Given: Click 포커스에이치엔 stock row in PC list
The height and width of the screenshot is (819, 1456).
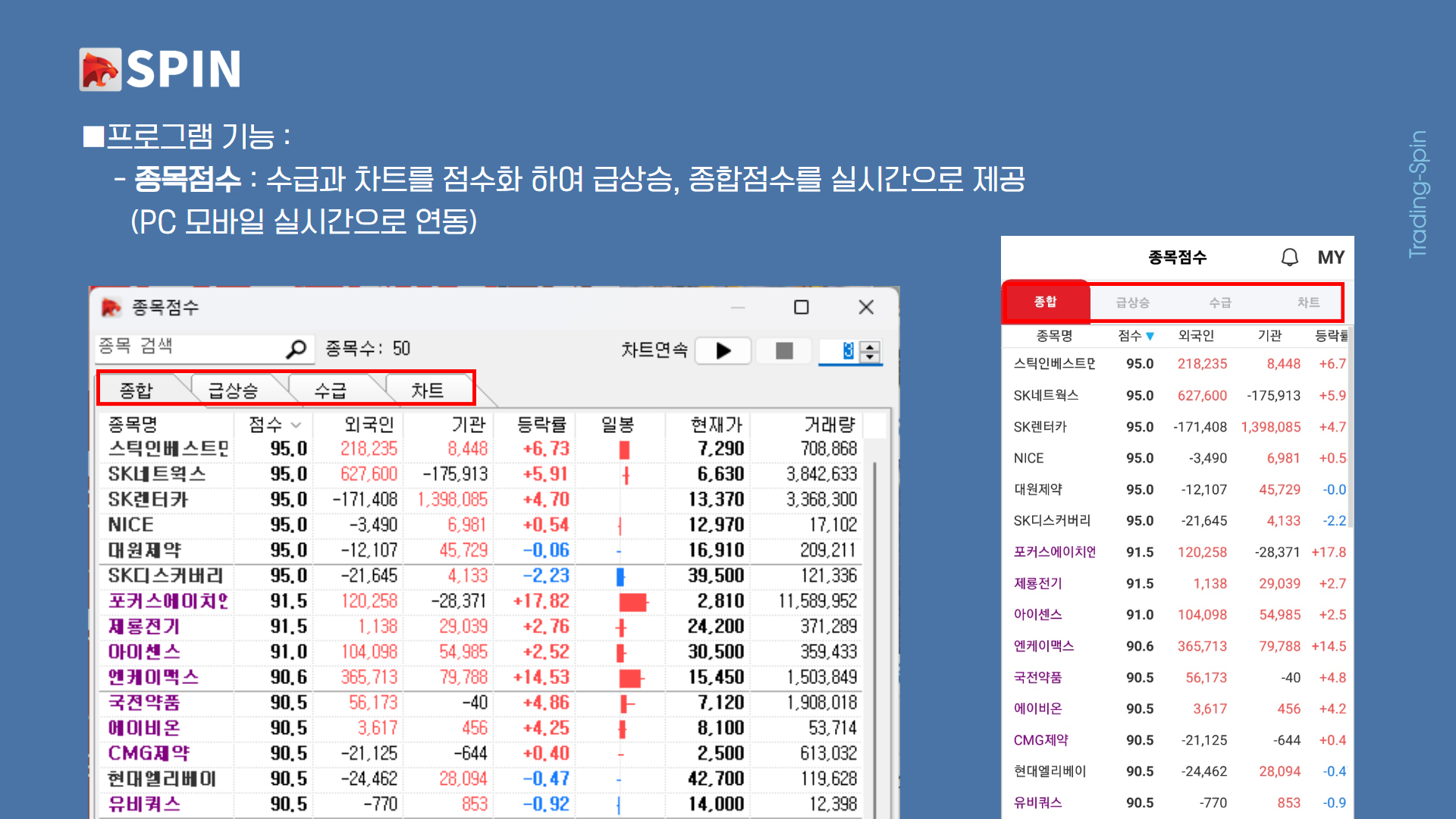Looking at the screenshot, I should [168, 601].
